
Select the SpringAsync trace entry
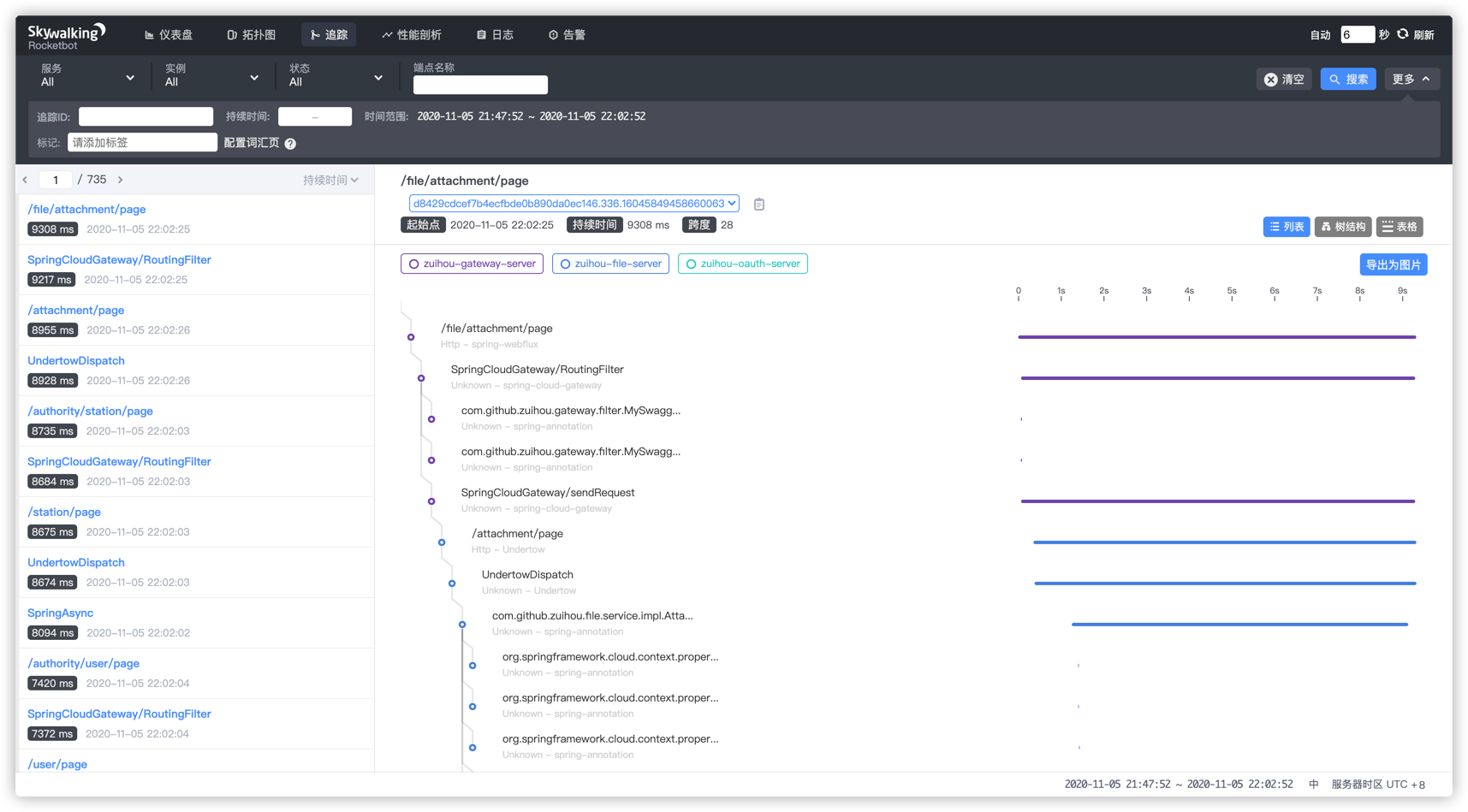(x=196, y=623)
